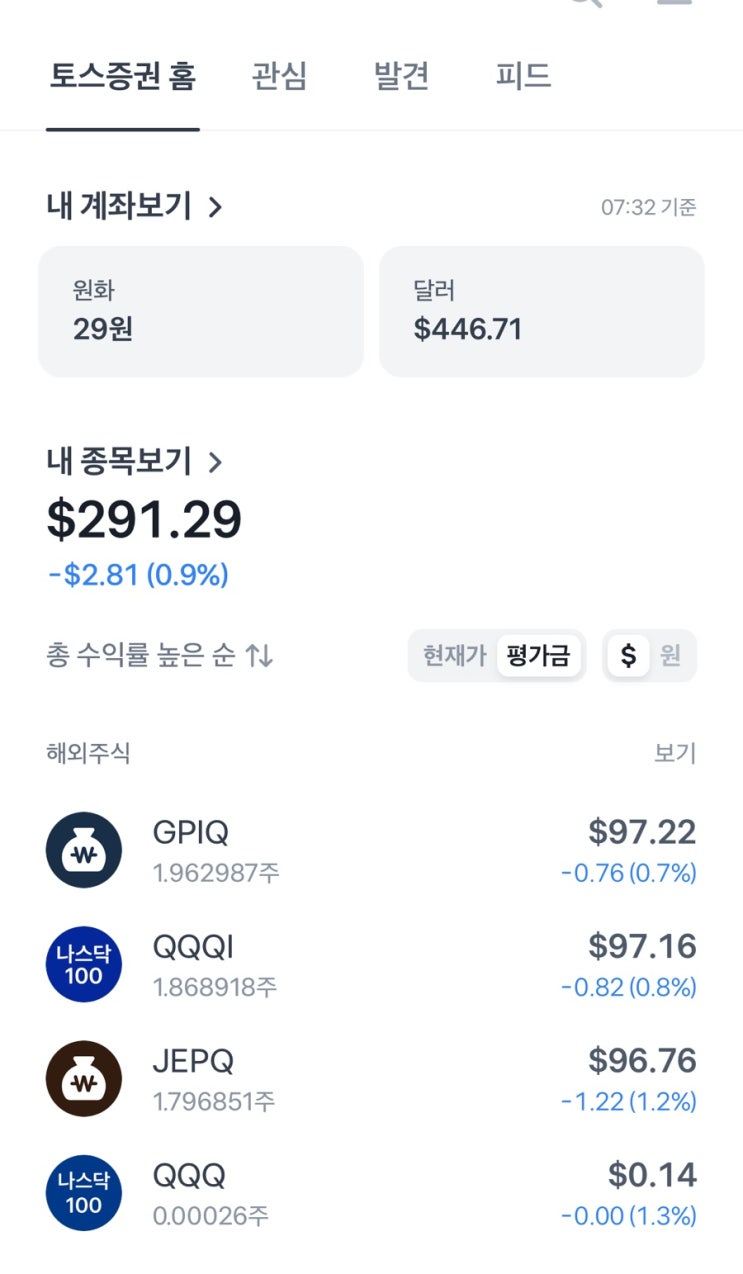Open the 원화 balance card
Image resolution: width=743 pixels, height=1274 pixels.
click(x=200, y=311)
